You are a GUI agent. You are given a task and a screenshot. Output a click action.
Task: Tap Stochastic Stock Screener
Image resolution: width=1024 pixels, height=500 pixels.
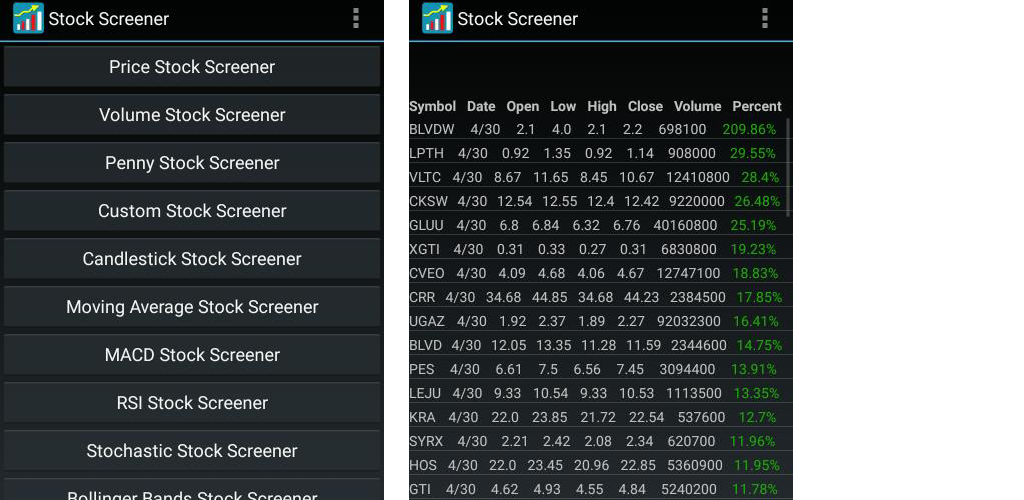[x=192, y=451]
